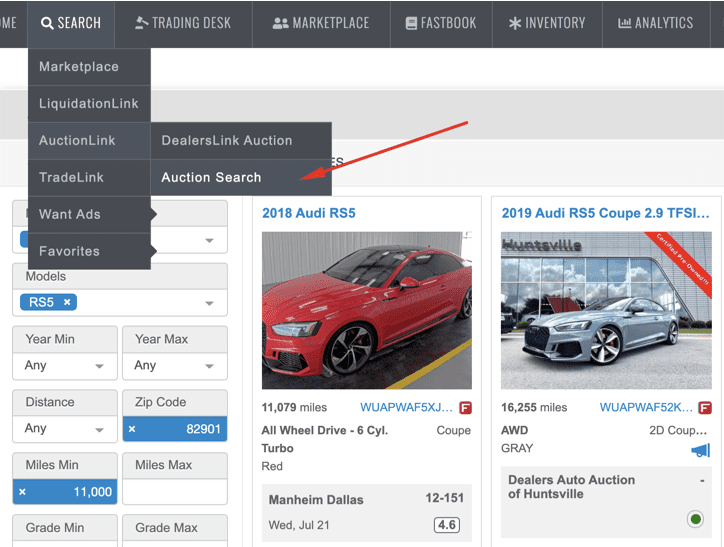Click the blue megaphone icon on GRAY listing
The height and width of the screenshot is (547, 724).
coord(700,450)
